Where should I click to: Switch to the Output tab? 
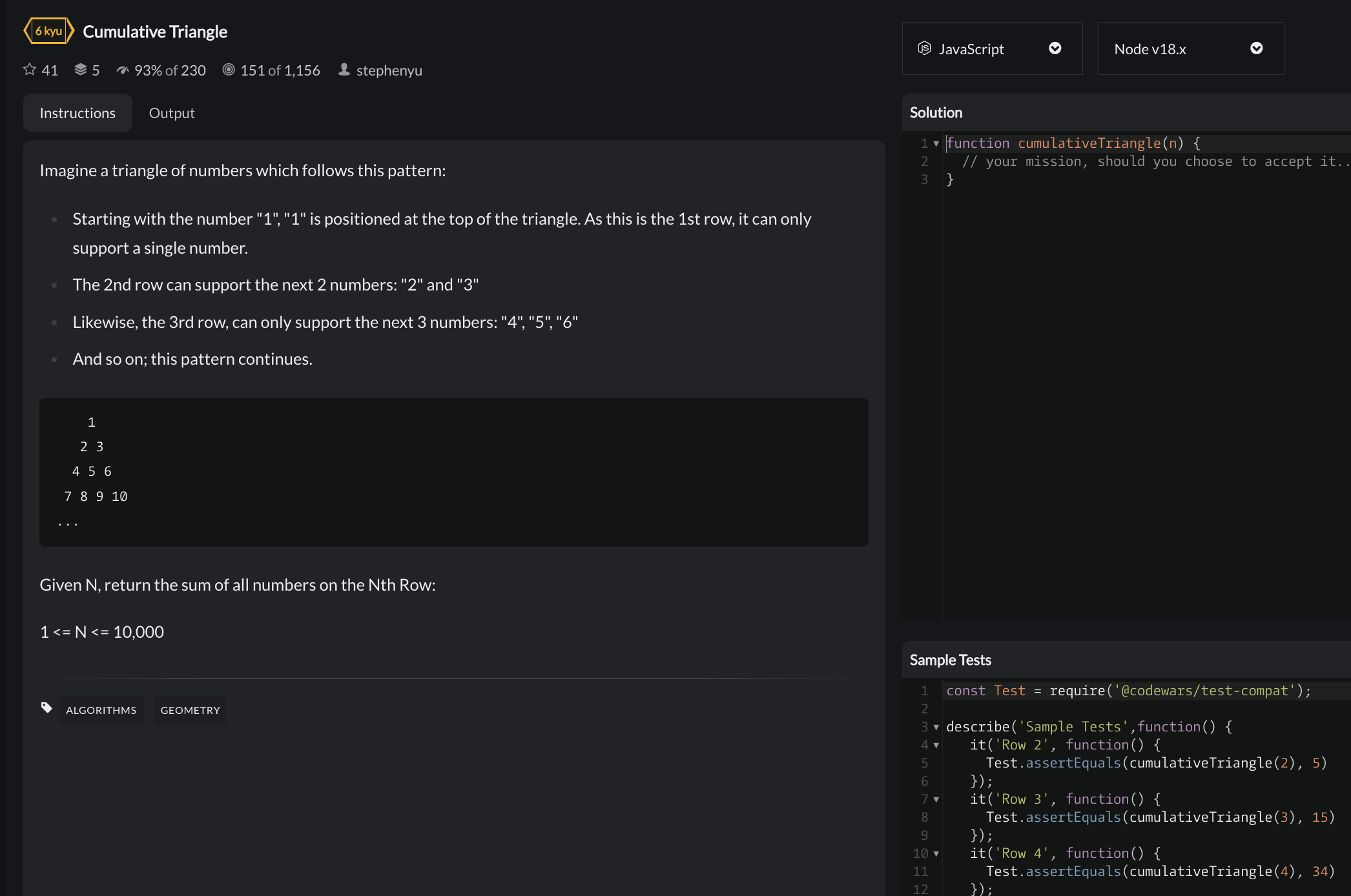tap(172, 113)
